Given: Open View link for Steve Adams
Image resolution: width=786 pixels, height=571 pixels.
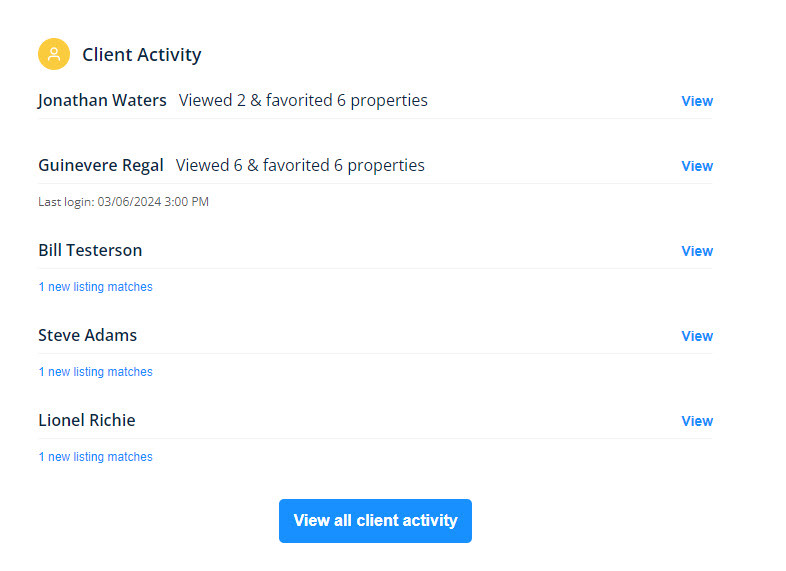Looking at the screenshot, I should (x=697, y=336).
